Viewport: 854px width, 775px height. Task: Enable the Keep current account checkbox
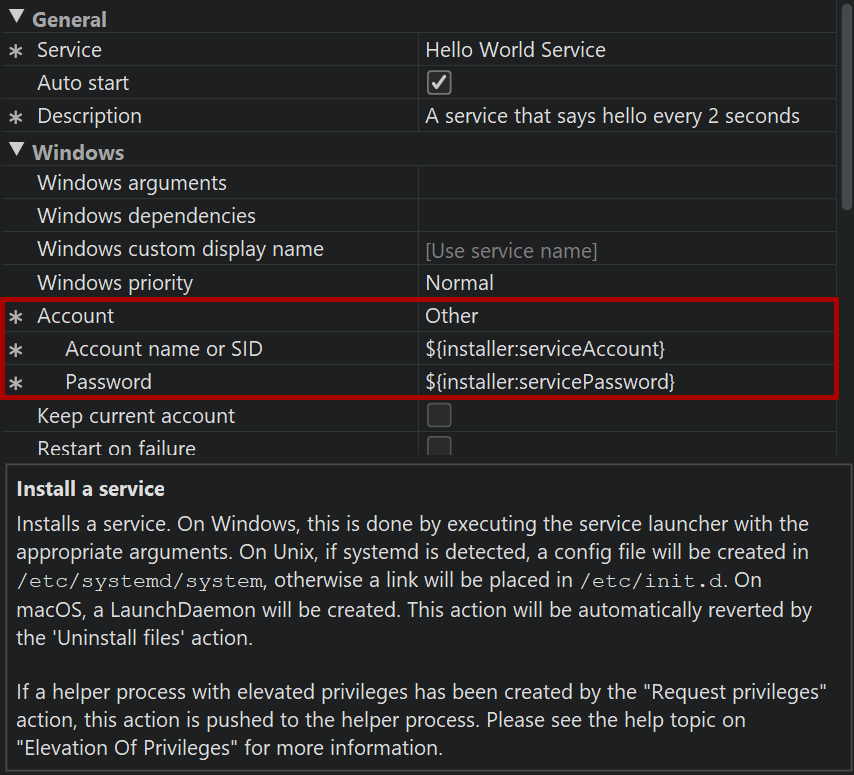[439, 416]
